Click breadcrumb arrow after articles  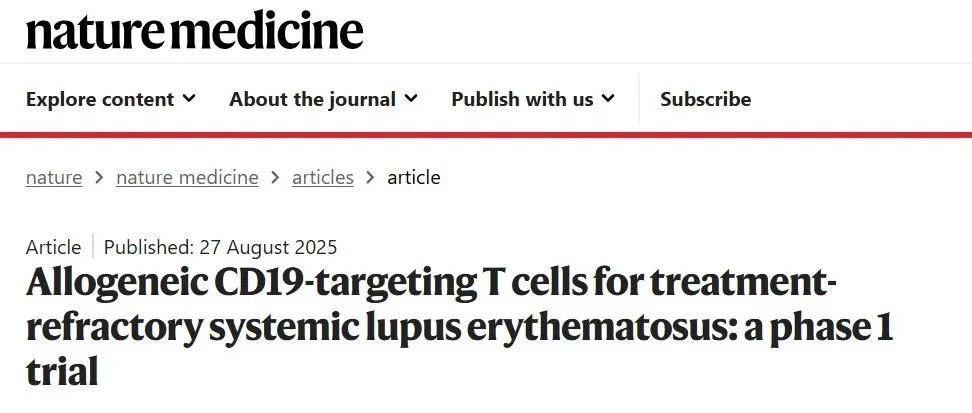click(371, 178)
